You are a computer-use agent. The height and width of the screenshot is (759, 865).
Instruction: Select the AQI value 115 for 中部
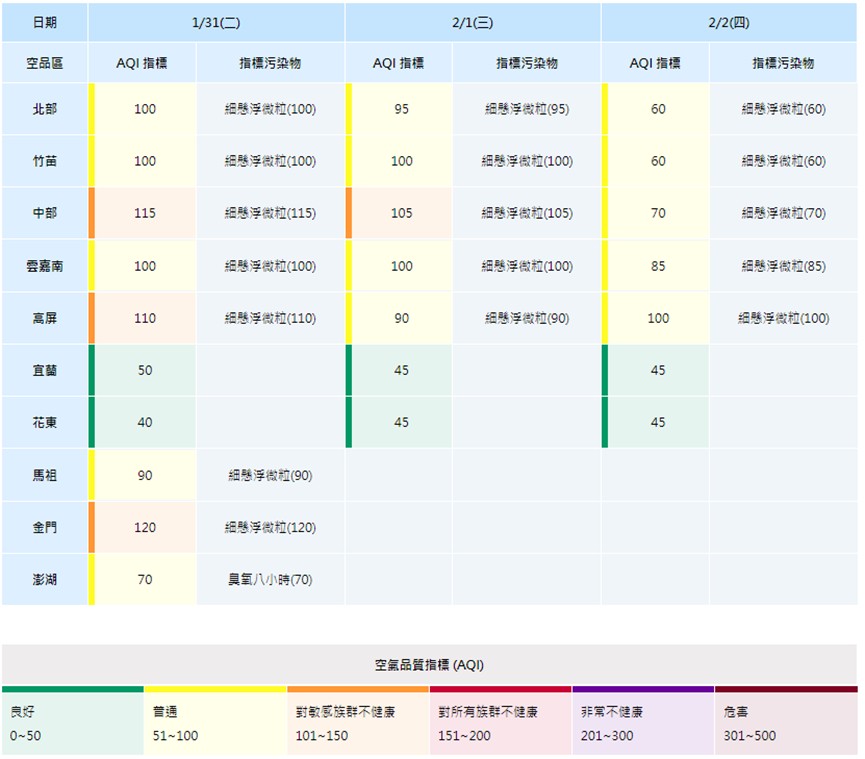tap(145, 213)
